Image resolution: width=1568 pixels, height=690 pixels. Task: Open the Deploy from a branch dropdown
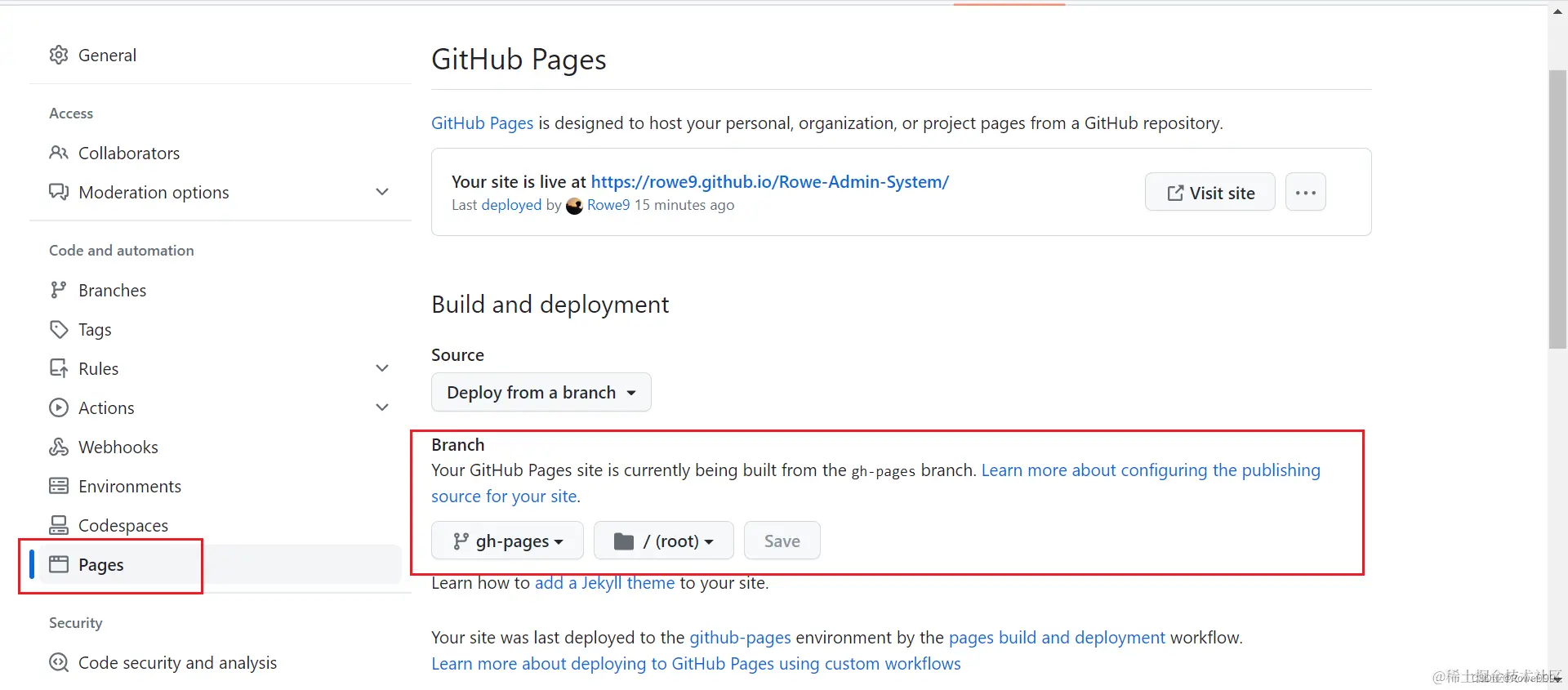coord(541,392)
